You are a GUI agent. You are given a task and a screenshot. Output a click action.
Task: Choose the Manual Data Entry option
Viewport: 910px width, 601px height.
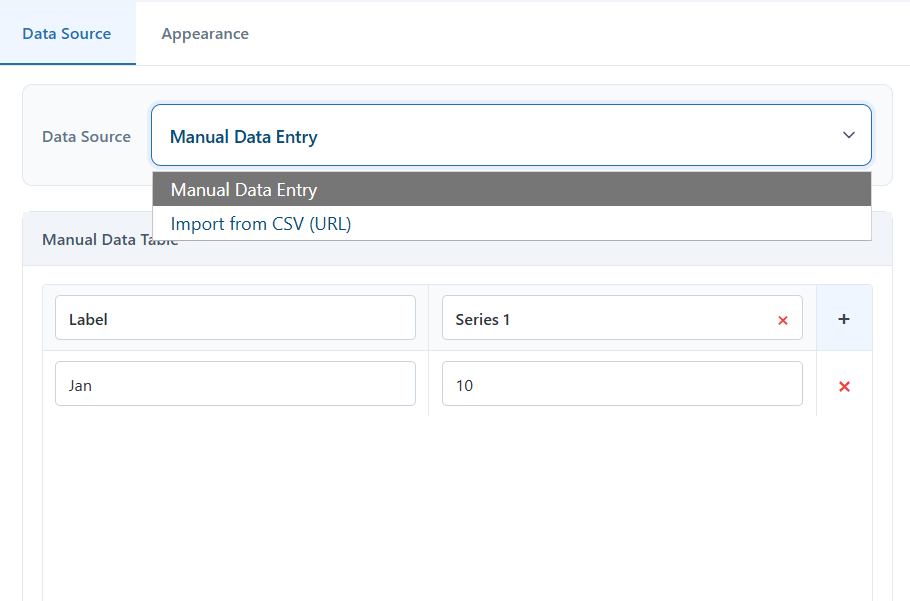coord(511,189)
